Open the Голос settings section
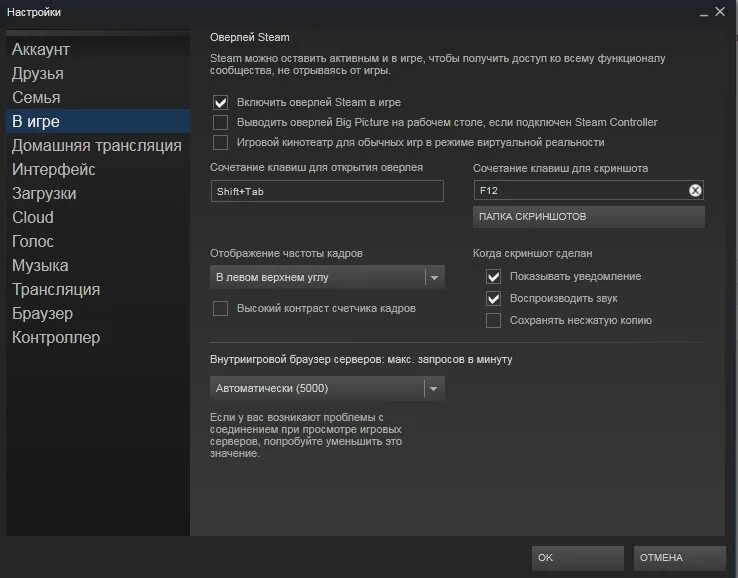Image resolution: width=738 pixels, height=578 pixels. [x=98, y=241]
